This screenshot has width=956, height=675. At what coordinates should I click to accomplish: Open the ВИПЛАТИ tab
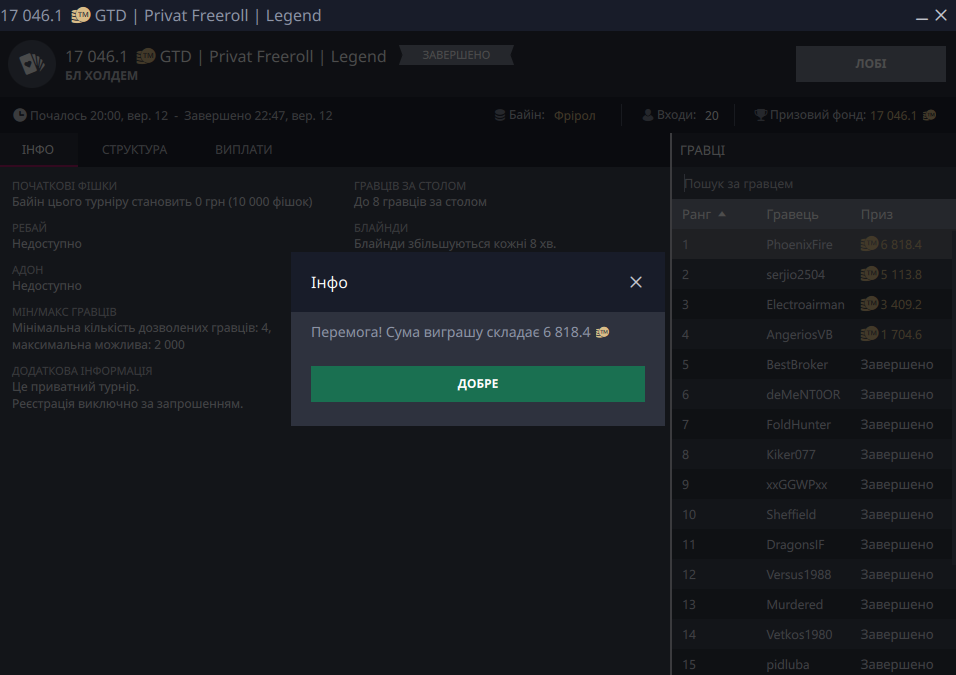pos(243,150)
